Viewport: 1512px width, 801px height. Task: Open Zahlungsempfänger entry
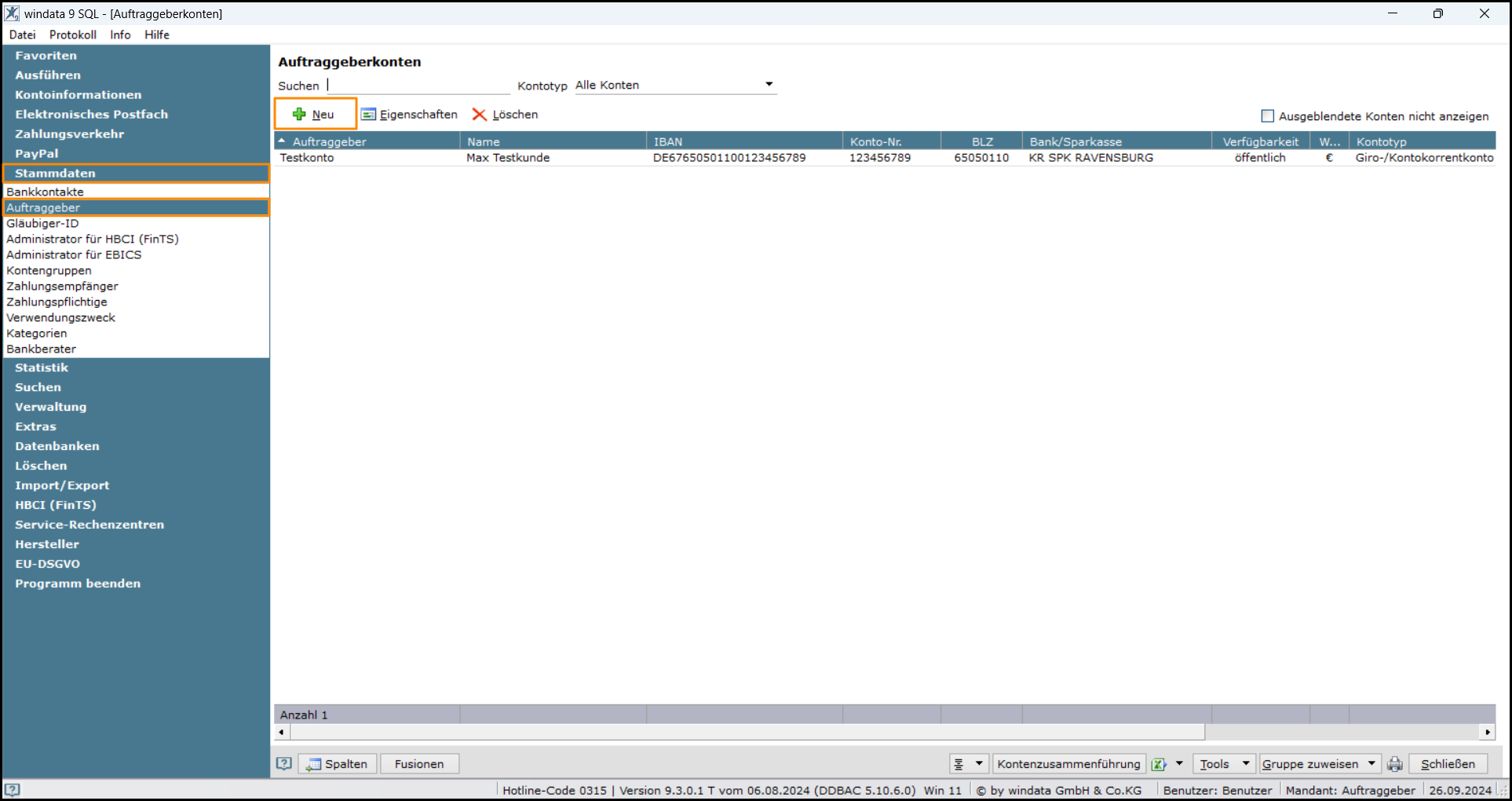pos(136,287)
